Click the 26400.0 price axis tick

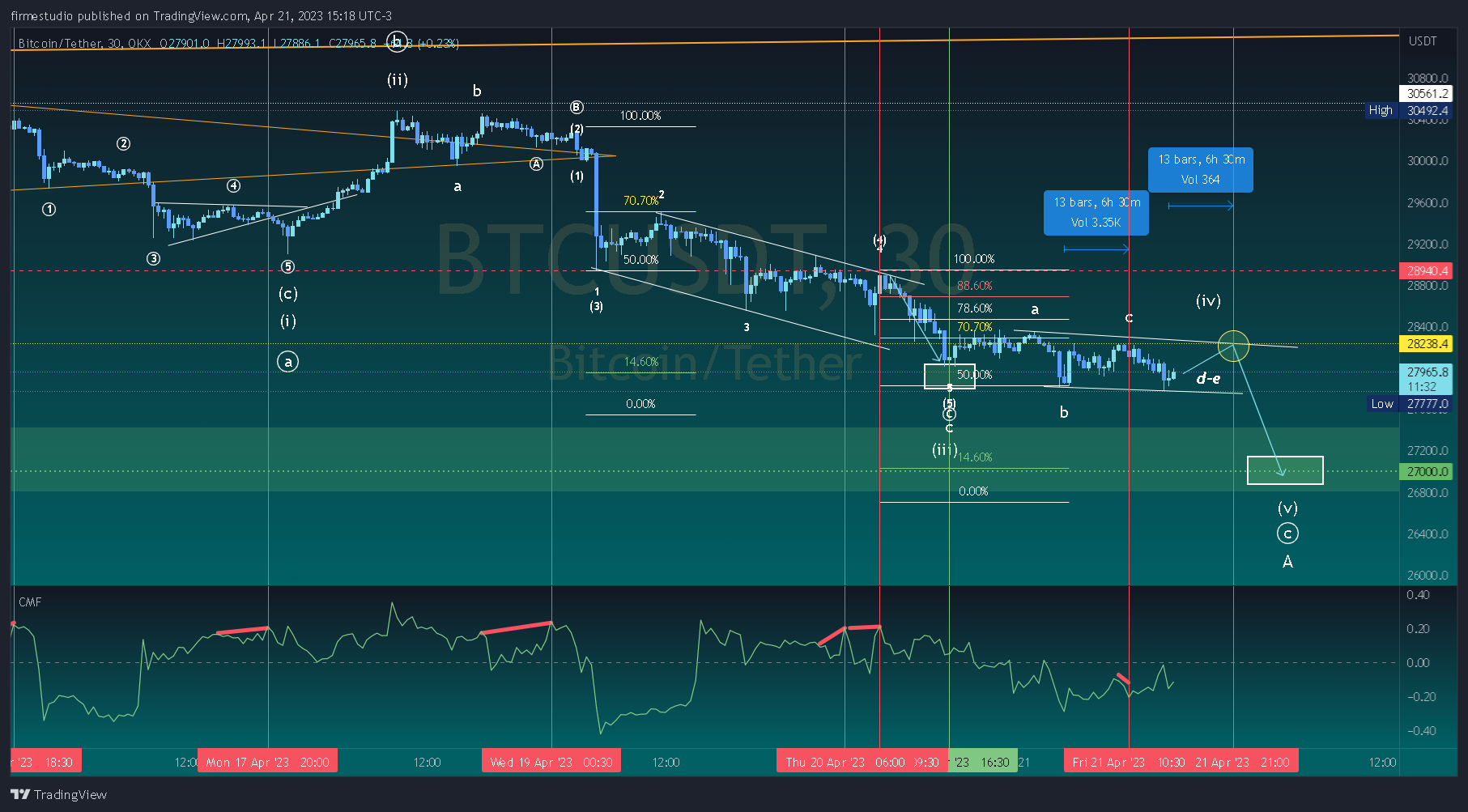point(1427,534)
